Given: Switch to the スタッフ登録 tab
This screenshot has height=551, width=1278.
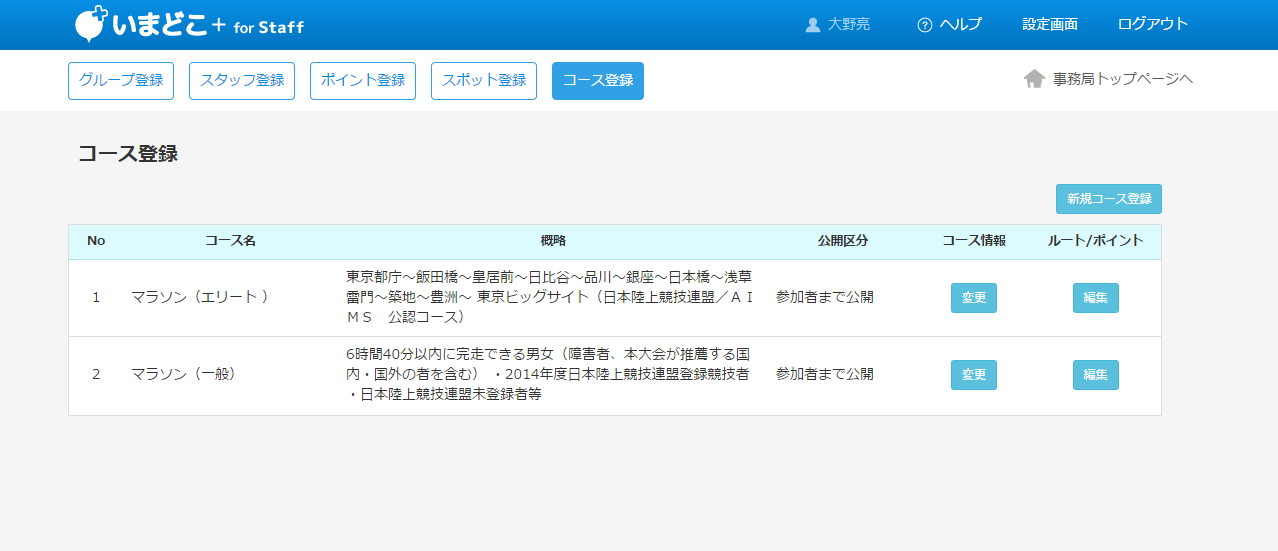Looking at the screenshot, I should (x=241, y=81).
